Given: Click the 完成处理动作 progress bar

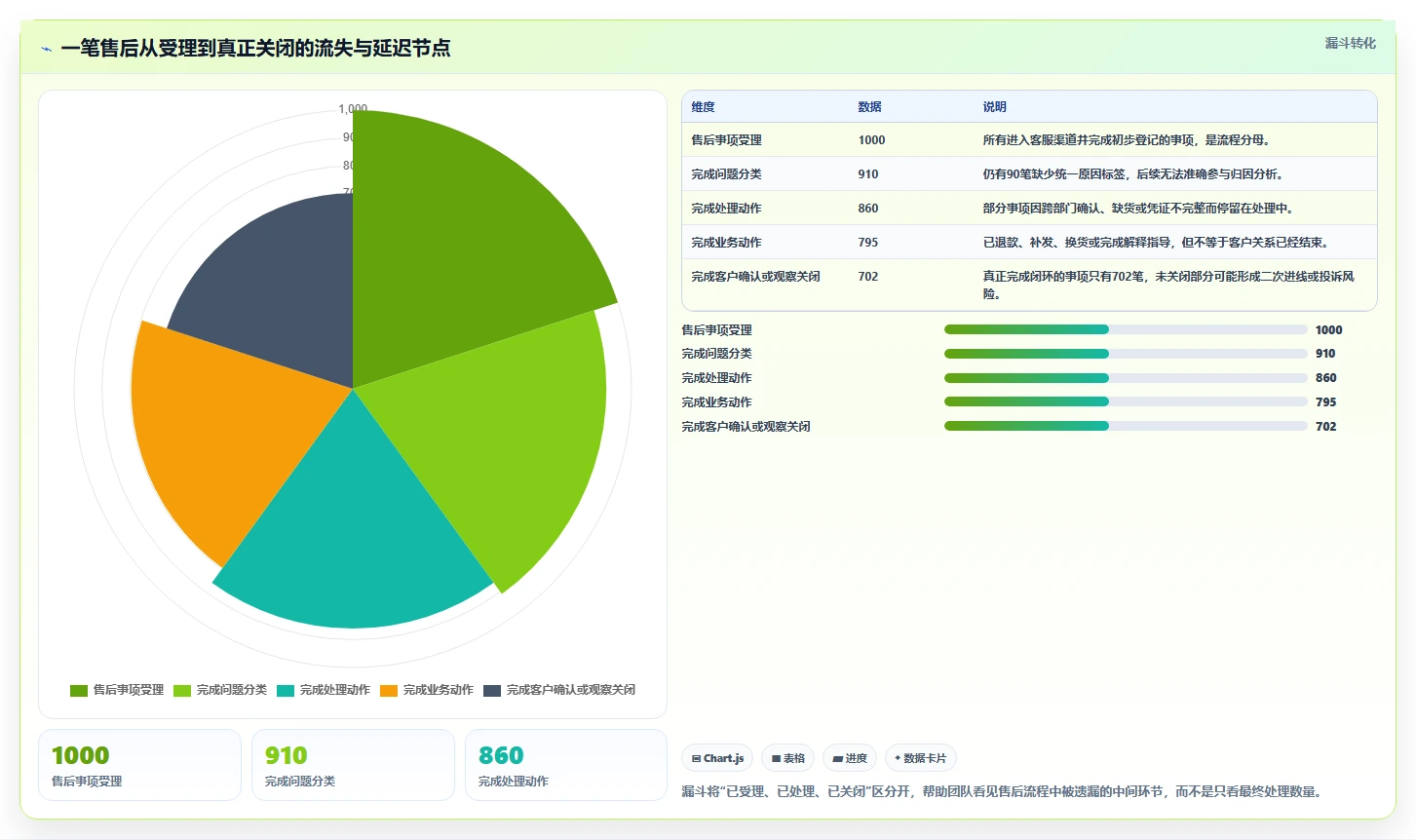Looking at the screenshot, I should click(1126, 378).
